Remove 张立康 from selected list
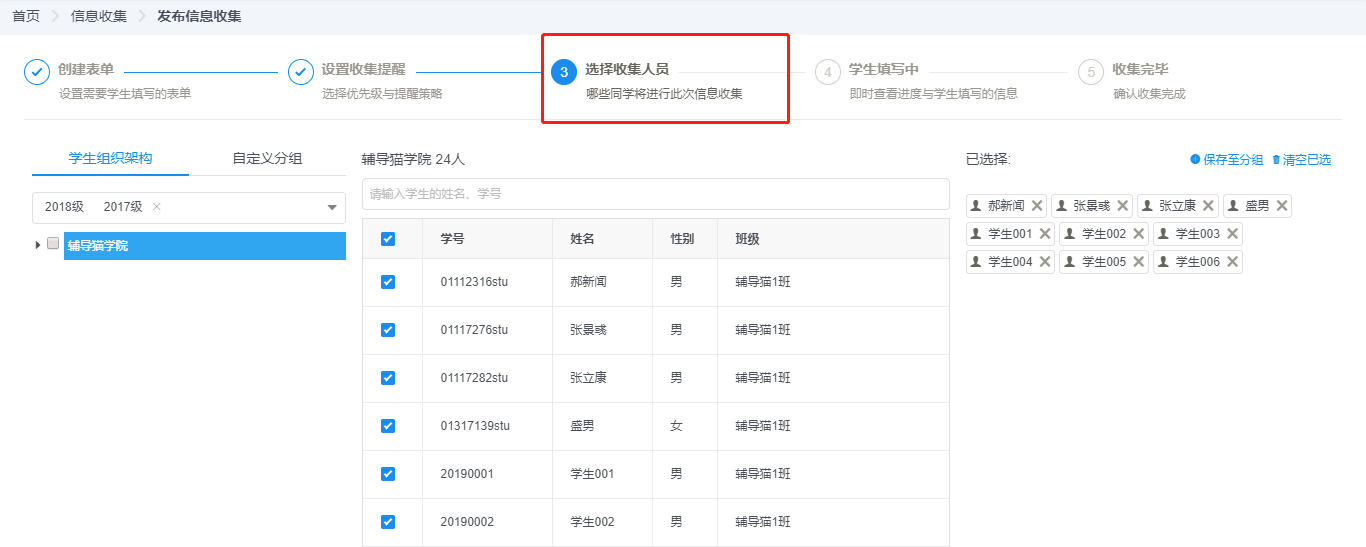Viewport: 1366px width, 547px height. click(1209, 206)
